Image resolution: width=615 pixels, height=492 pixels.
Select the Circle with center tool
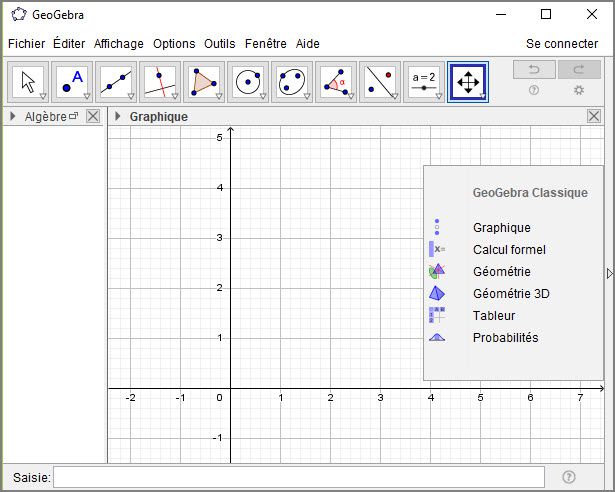tap(247, 82)
